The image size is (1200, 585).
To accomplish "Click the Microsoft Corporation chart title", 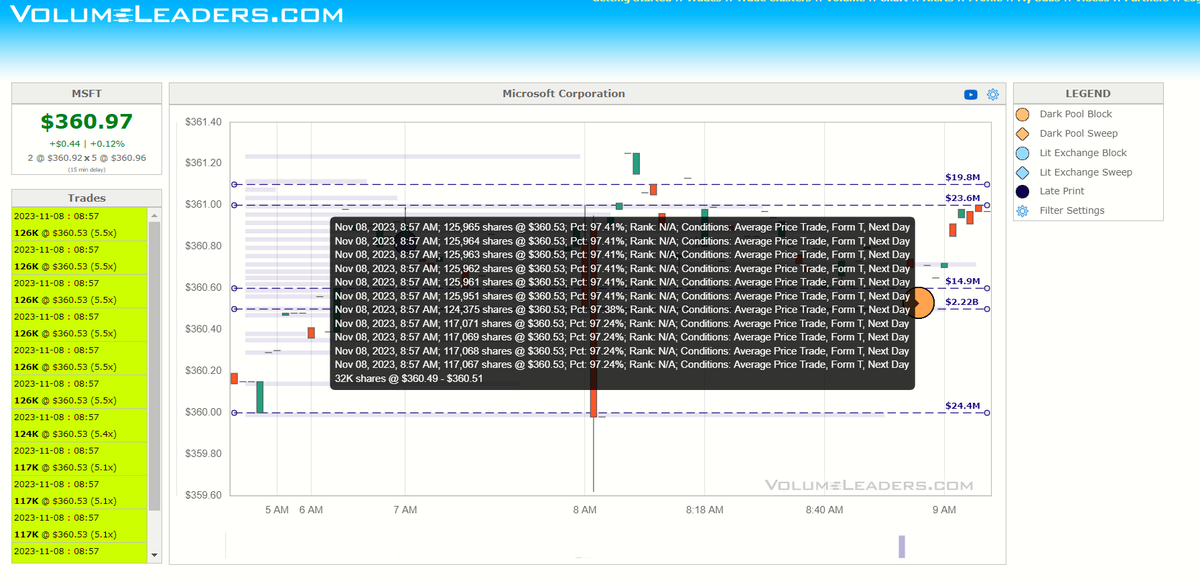I will click(x=563, y=94).
